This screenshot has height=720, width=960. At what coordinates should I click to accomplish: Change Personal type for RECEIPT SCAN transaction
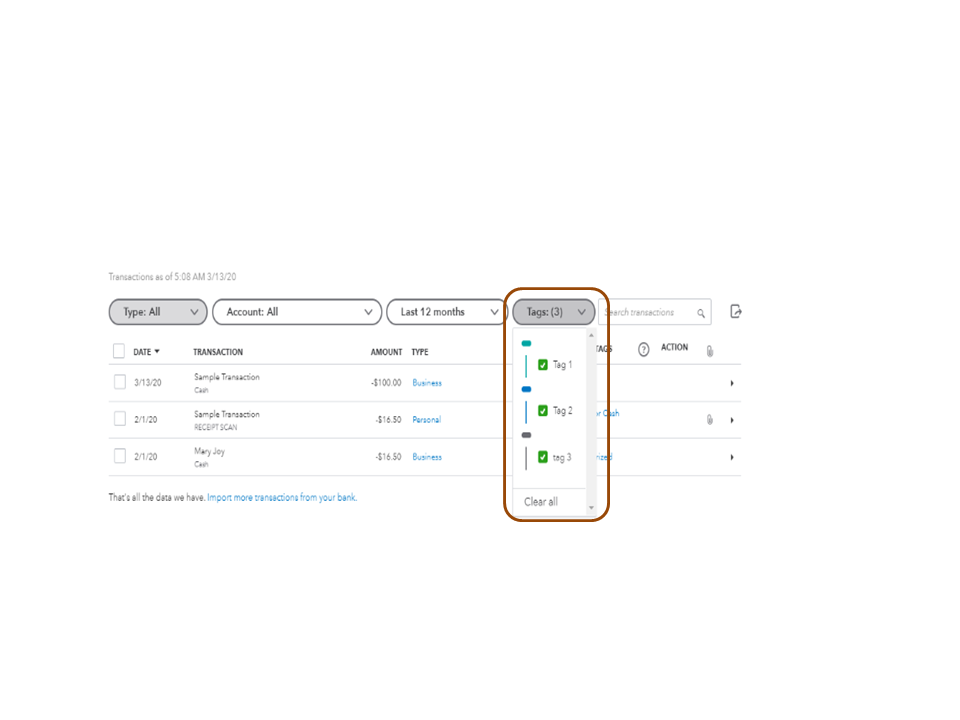pyautogui.click(x=426, y=419)
